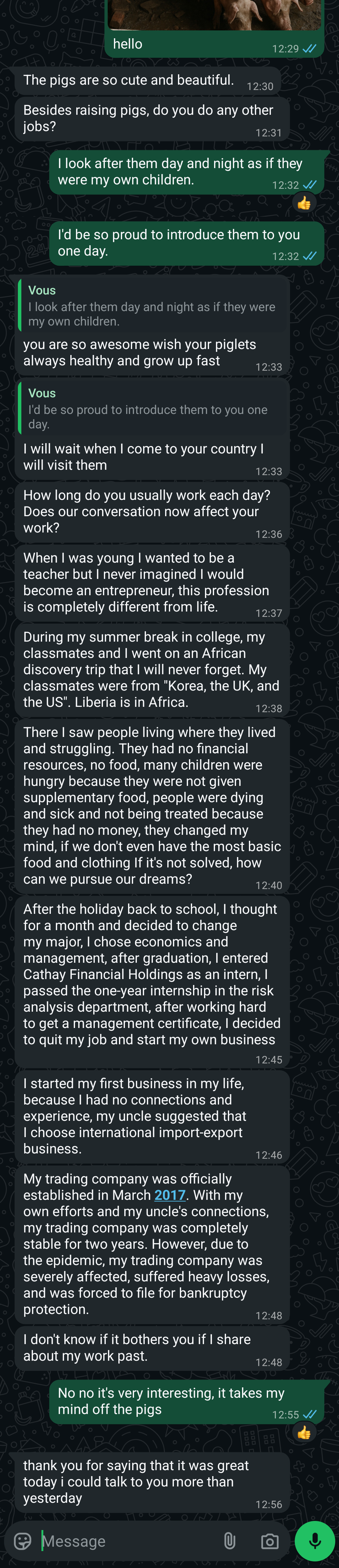This screenshot has width=339, height=1568.
Task: Open the 2017 link in the message
Action: point(170,1195)
